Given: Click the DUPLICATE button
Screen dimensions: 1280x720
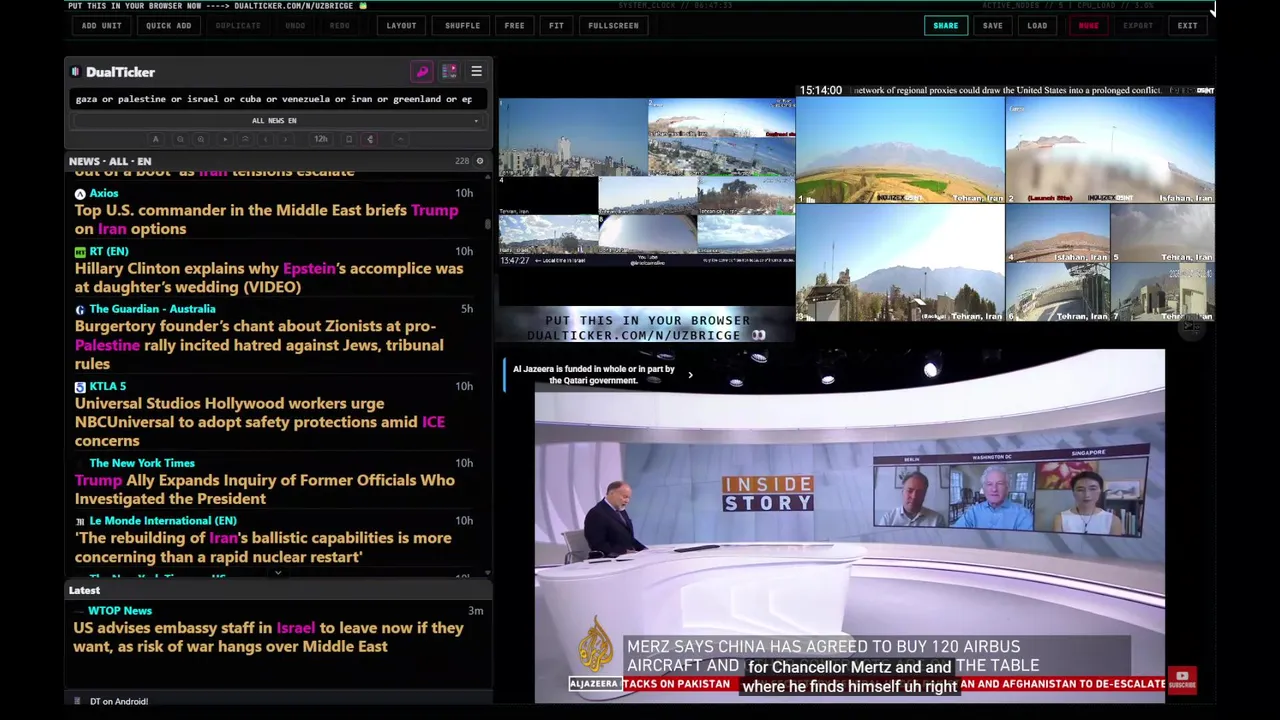Looking at the screenshot, I should point(238,25).
